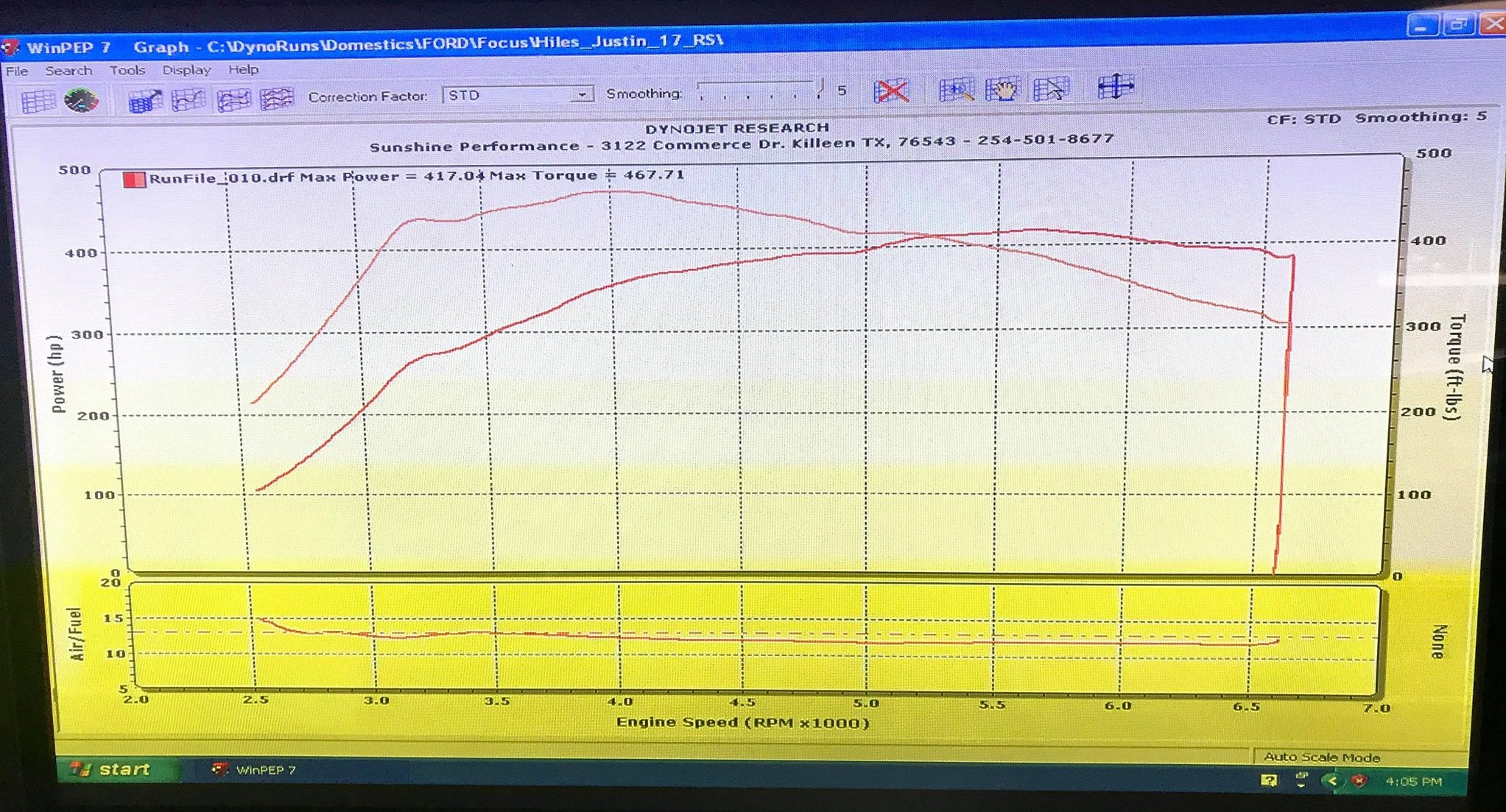The width and height of the screenshot is (1506, 812).
Task: Open the Search menu
Action: tap(68, 71)
